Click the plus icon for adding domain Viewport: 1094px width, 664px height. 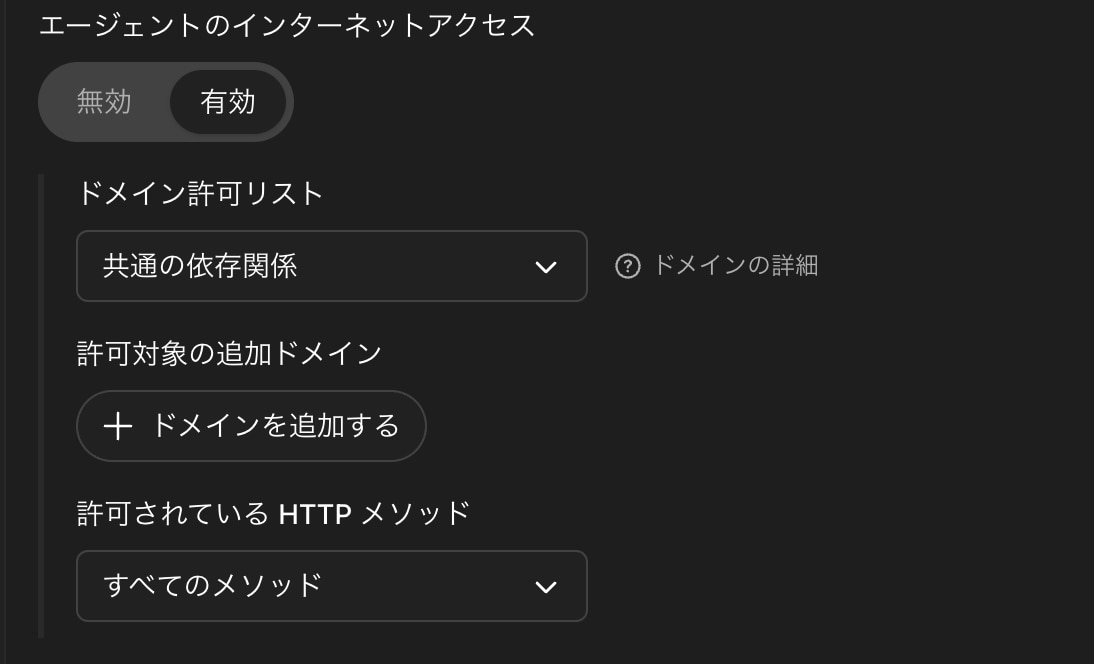click(x=118, y=427)
